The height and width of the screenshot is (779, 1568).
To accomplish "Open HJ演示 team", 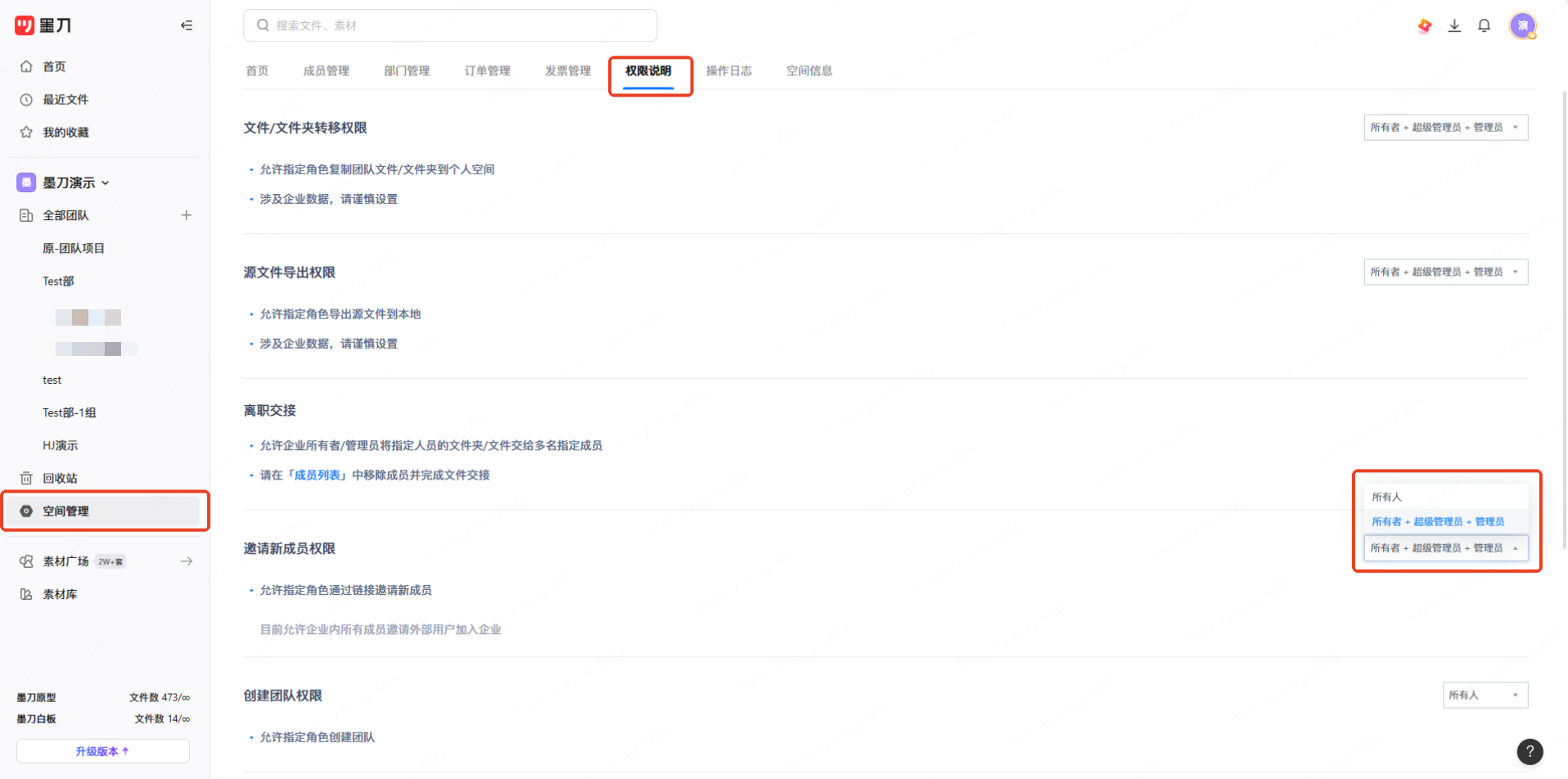I will coord(61,445).
